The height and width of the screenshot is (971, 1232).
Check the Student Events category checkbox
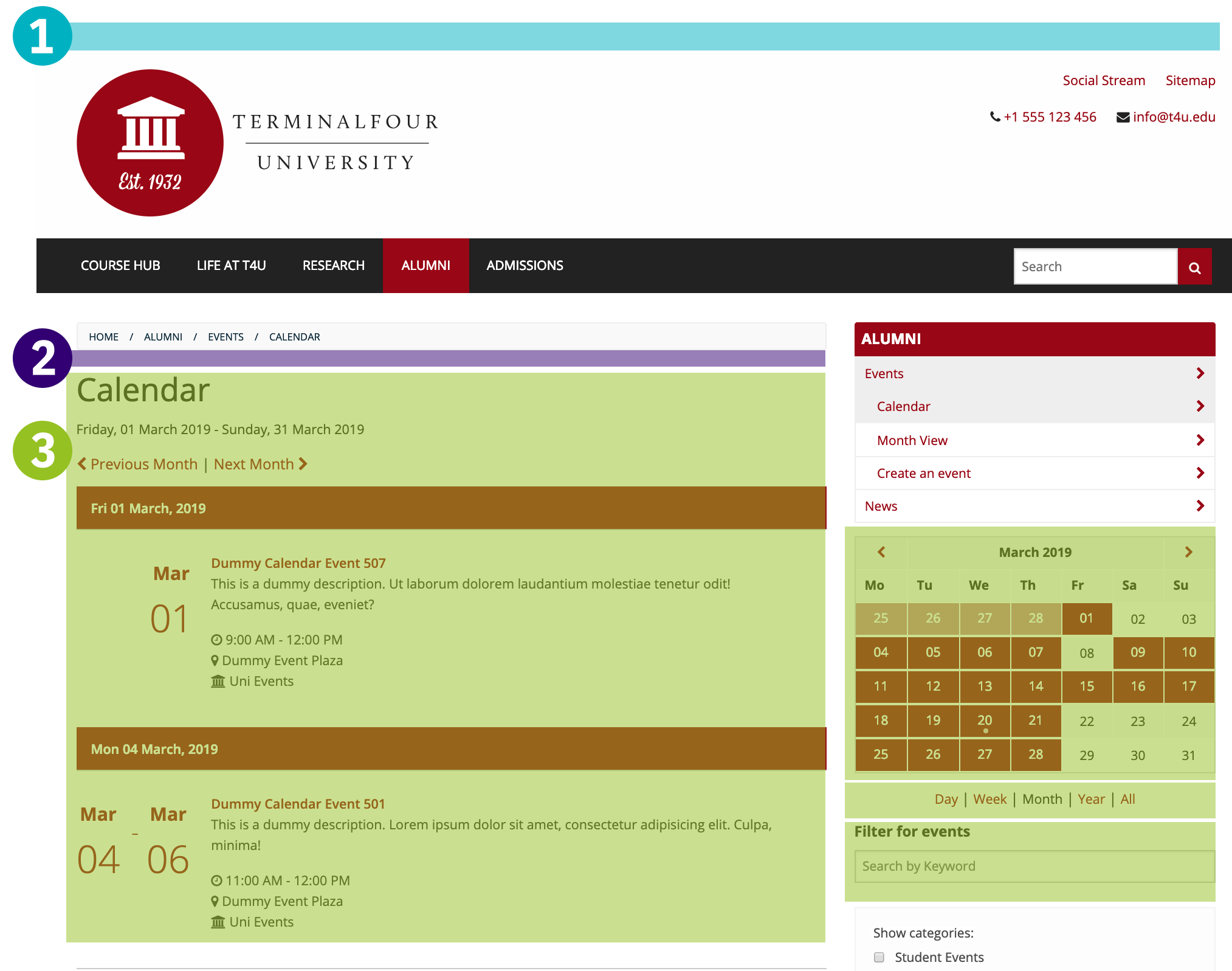[x=879, y=957]
